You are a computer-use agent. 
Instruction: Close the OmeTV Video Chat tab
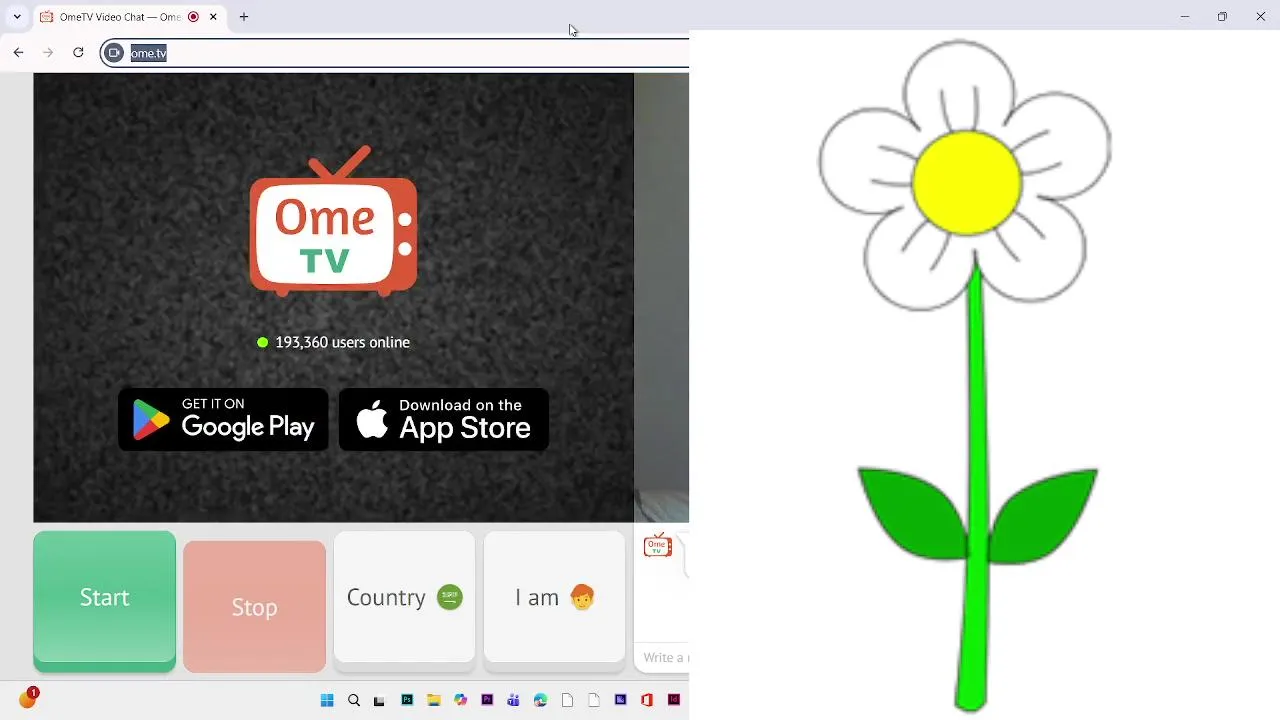[213, 17]
